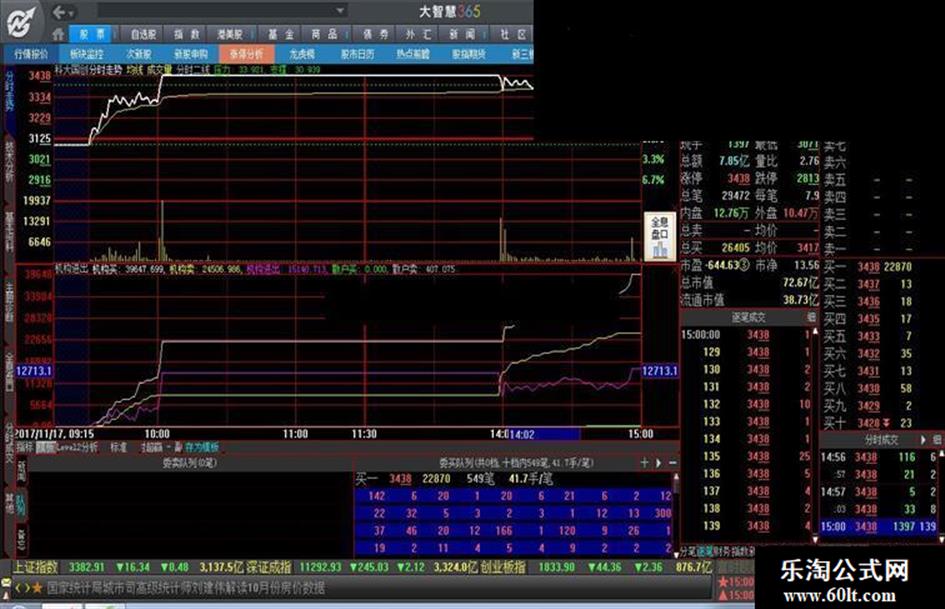The image size is (945, 609).
Task: Click the right arrow in 分时成交 header
Action: (923, 441)
